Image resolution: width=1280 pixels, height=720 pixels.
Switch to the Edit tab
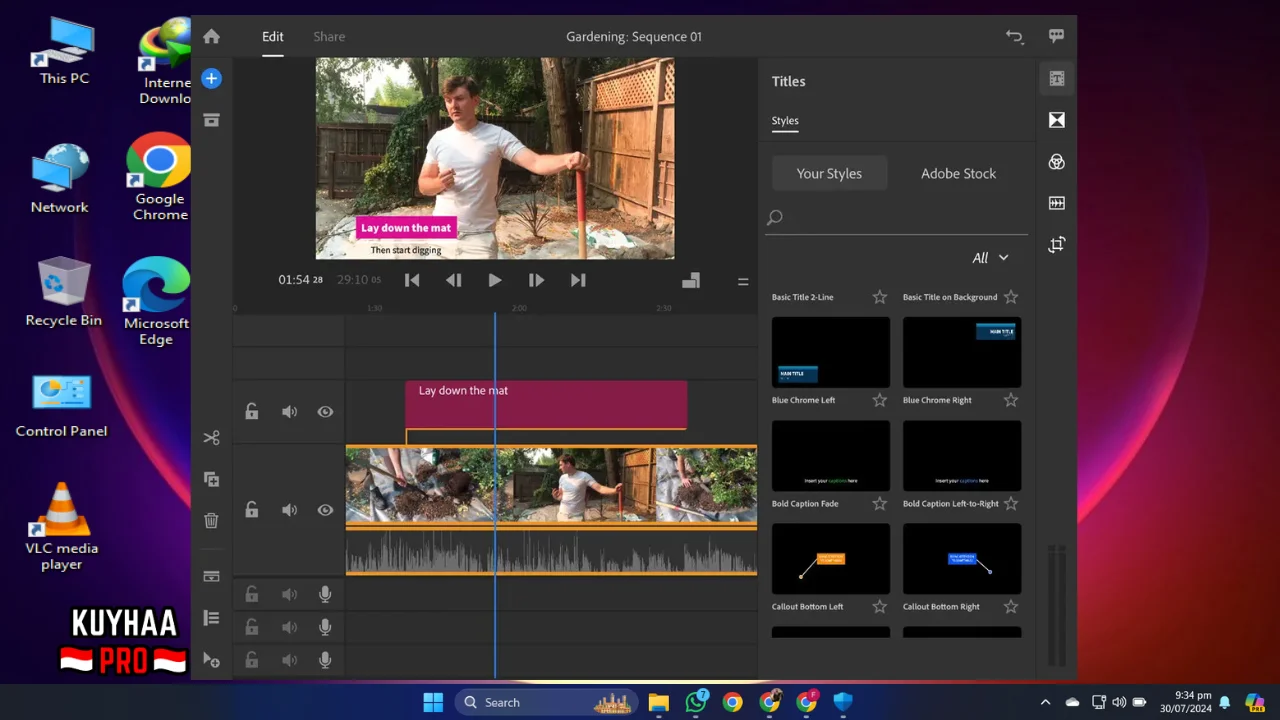(x=273, y=37)
